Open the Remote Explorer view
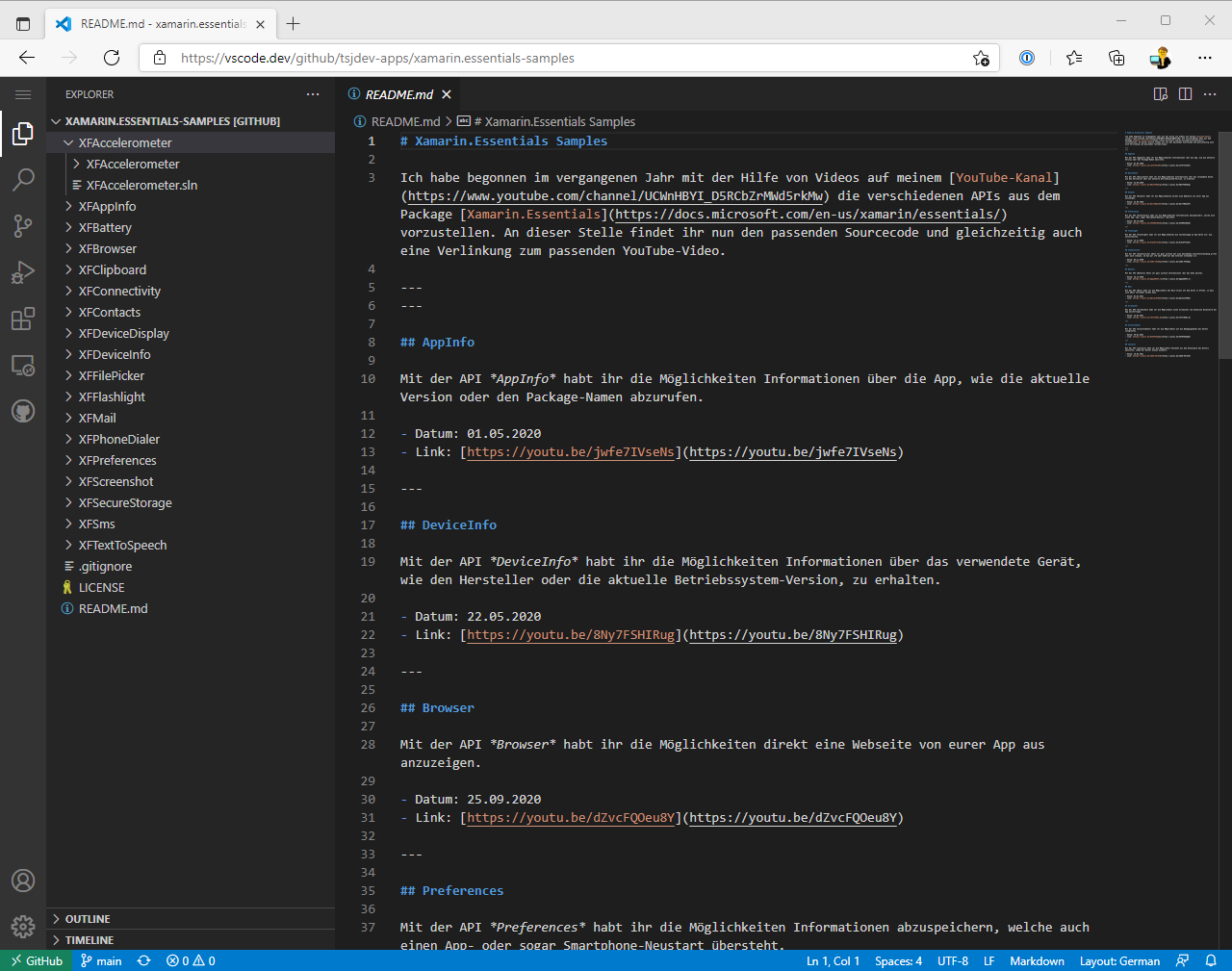 click(x=23, y=366)
